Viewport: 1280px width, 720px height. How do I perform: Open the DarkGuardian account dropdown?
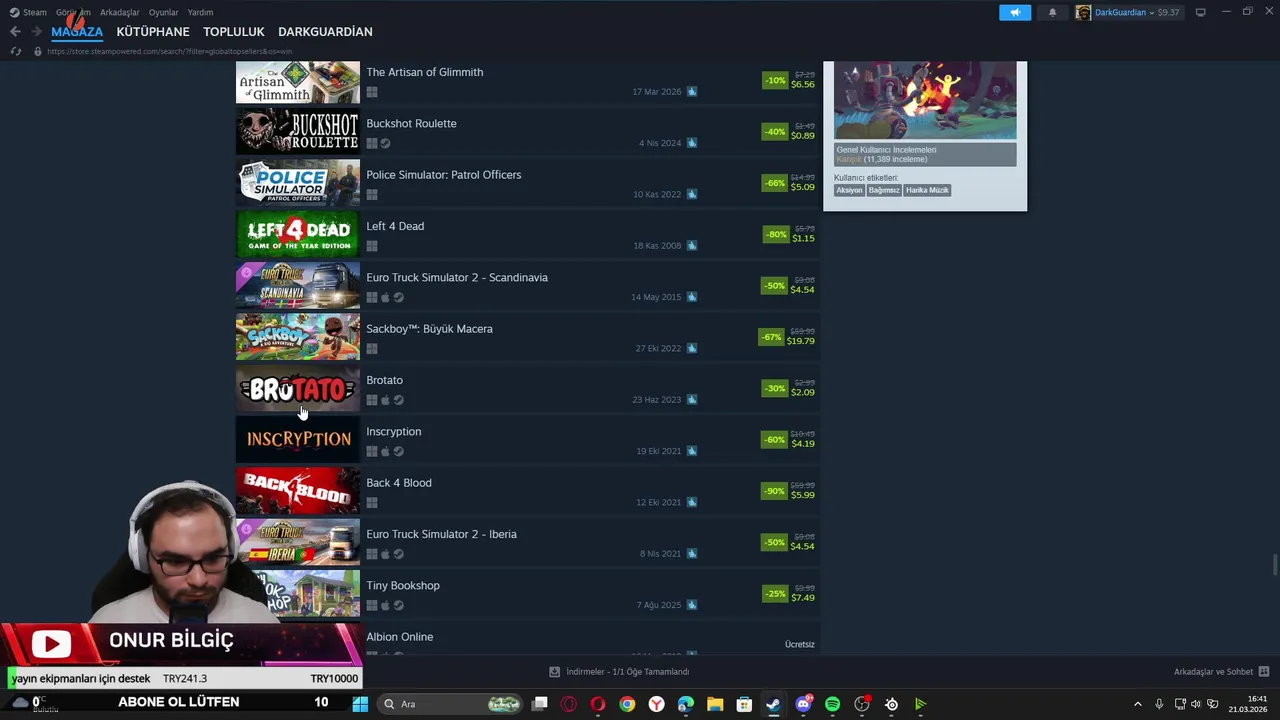coord(1128,12)
